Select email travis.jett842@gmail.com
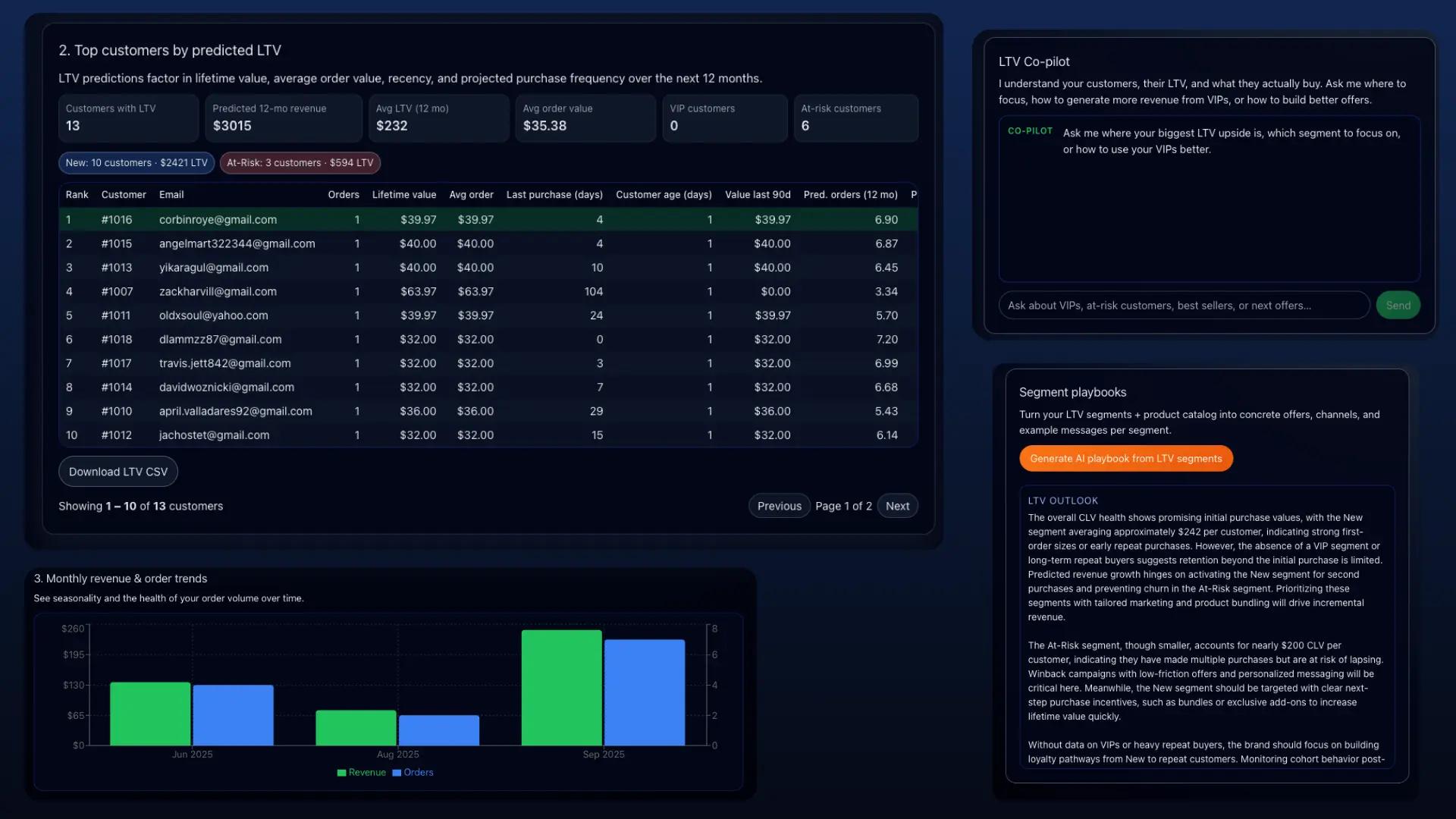The width and height of the screenshot is (1456, 819). [x=224, y=364]
